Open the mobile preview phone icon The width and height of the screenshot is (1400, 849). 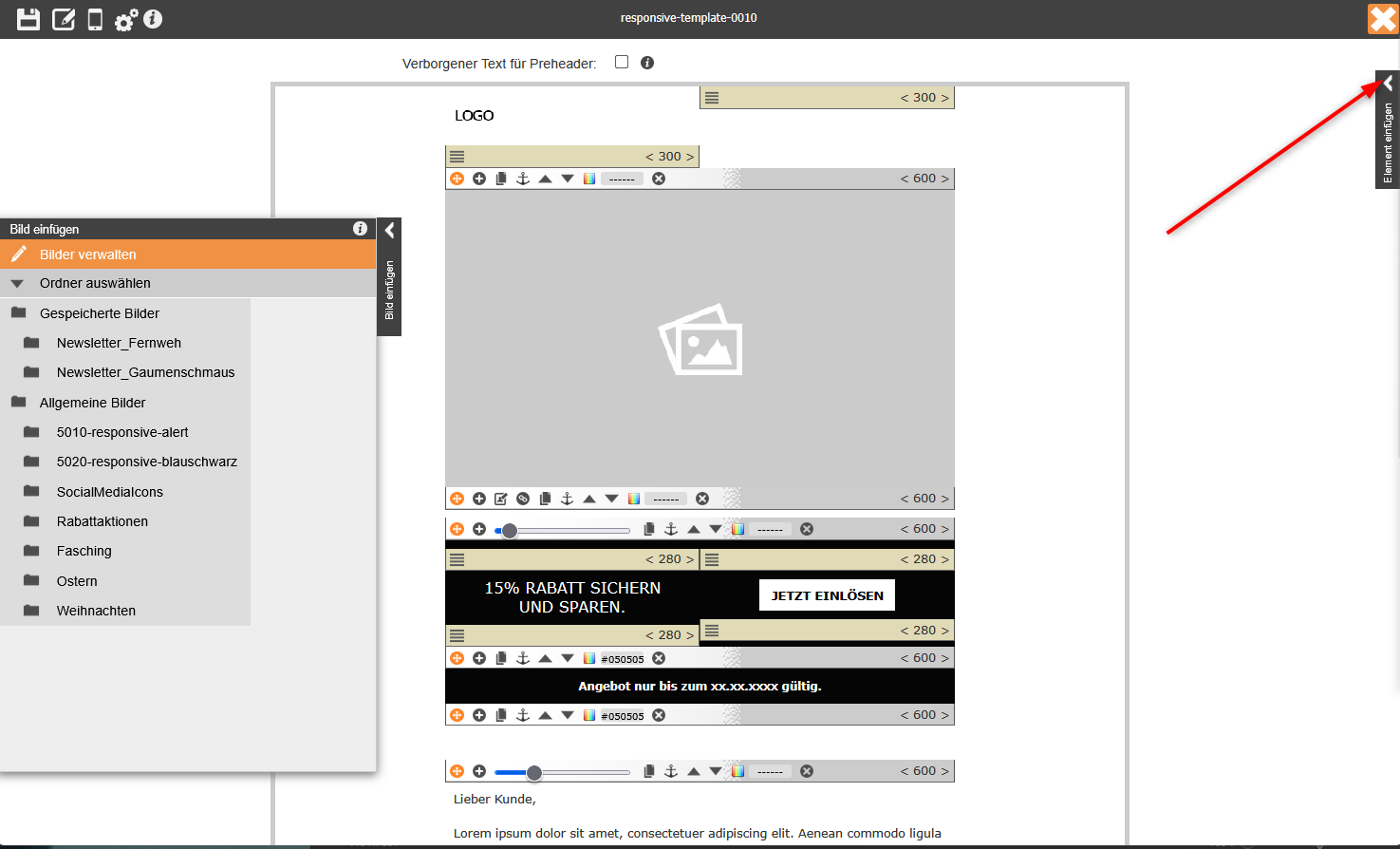click(x=95, y=19)
